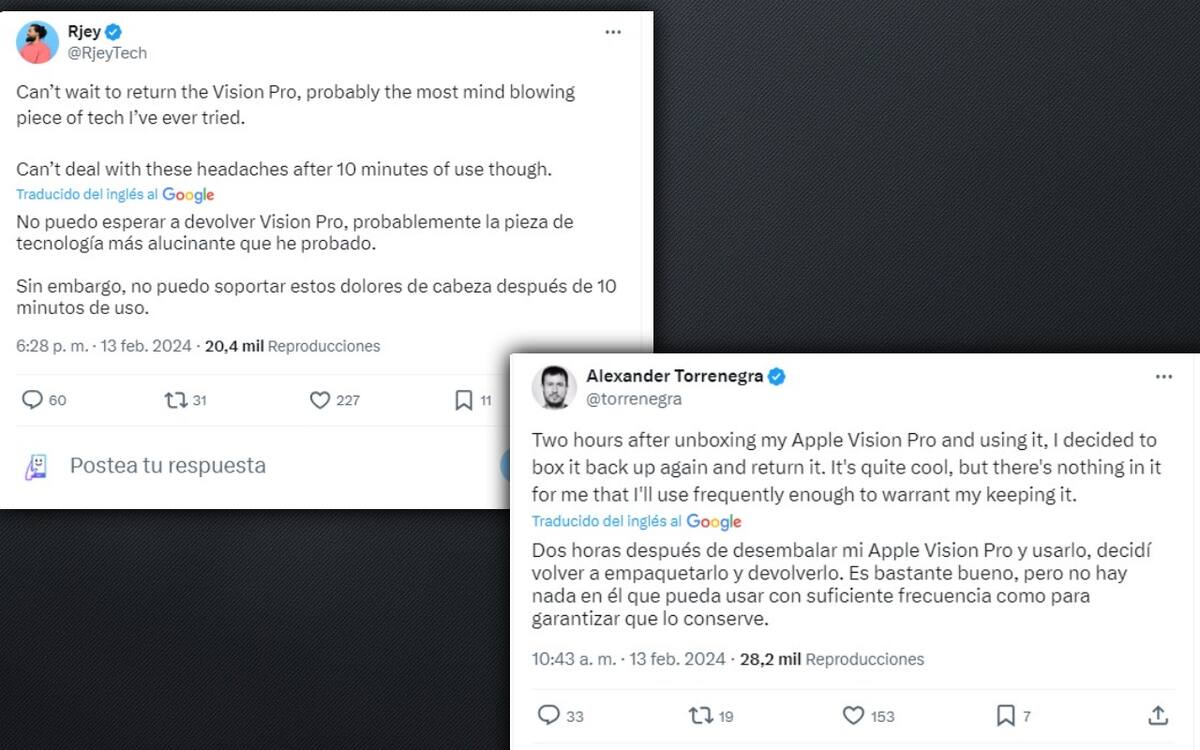Bookmark Torrenegra's post
This screenshot has width=1200, height=750.
pos(1005,715)
